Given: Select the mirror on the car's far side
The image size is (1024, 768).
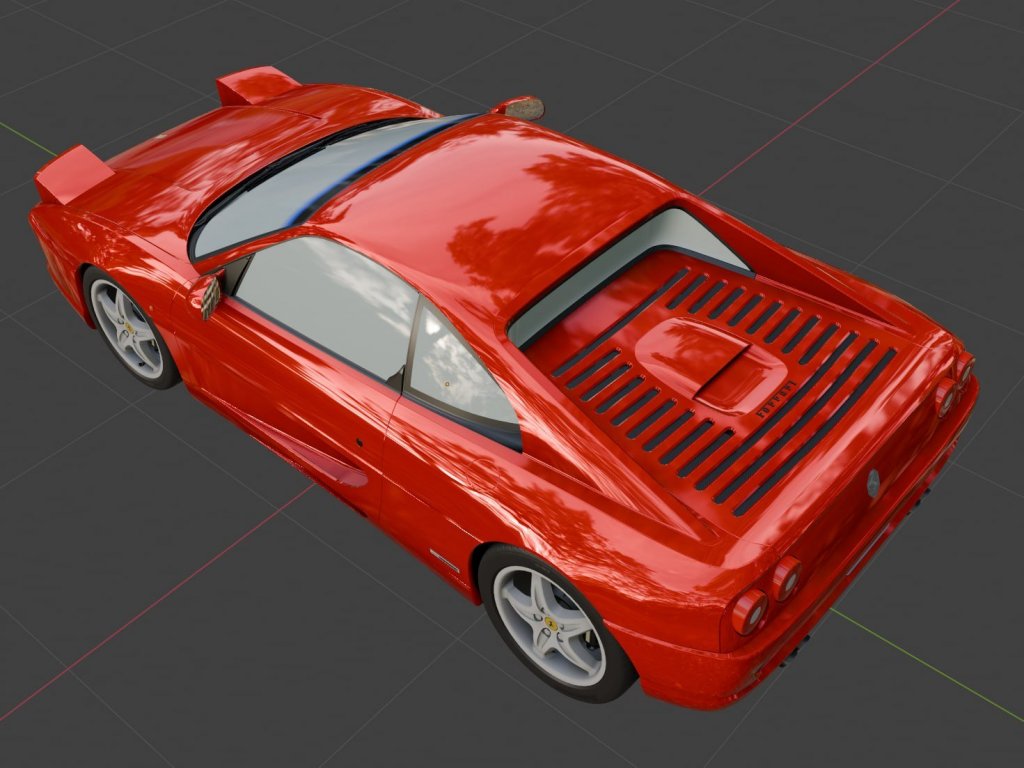Looking at the screenshot, I should click(x=520, y=108).
